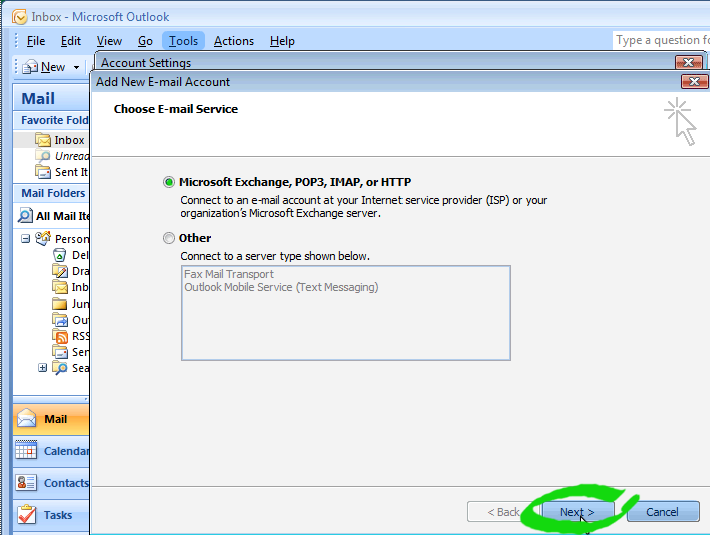Open the Help menu
This screenshot has height=535, width=710.
coord(282,41)
